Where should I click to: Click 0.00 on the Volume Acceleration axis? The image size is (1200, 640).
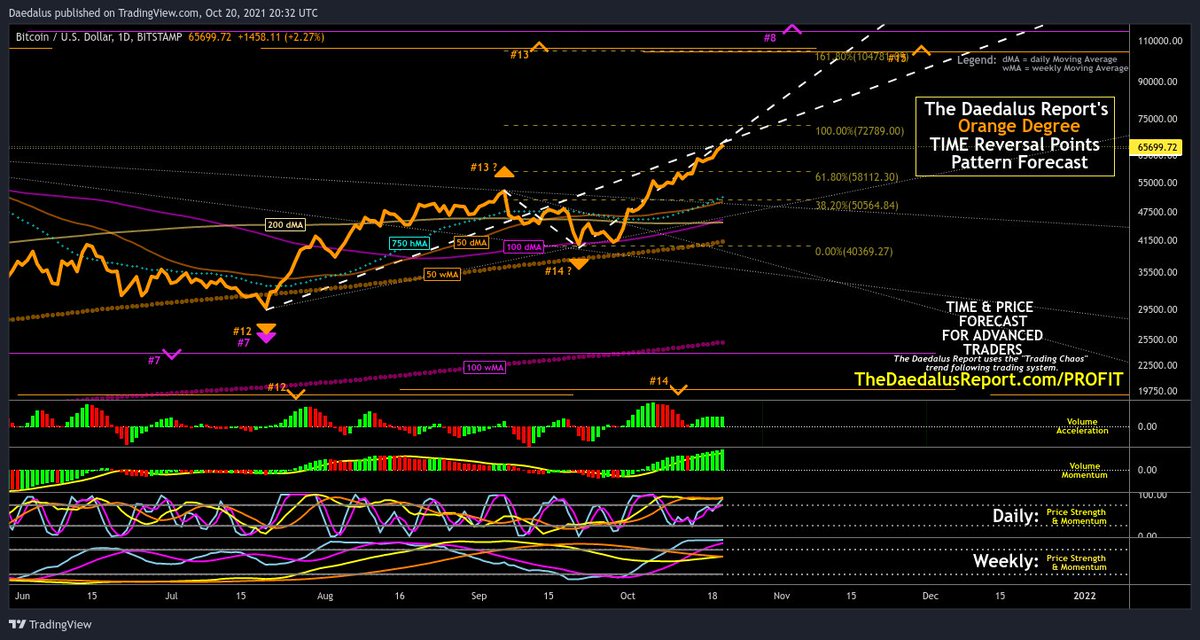(1147, 426)
